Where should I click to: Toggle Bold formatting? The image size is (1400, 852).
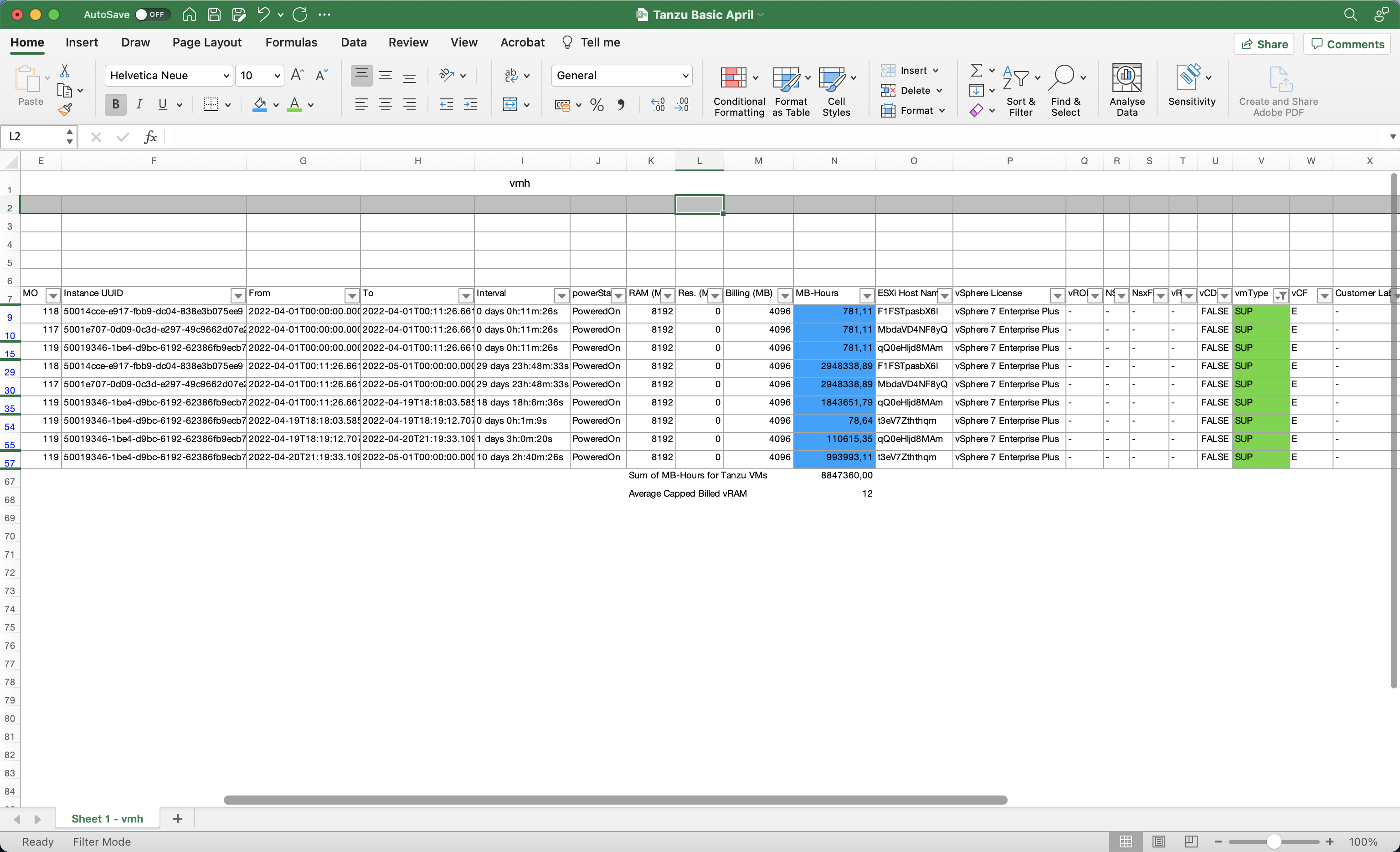(x=115, y=104)
